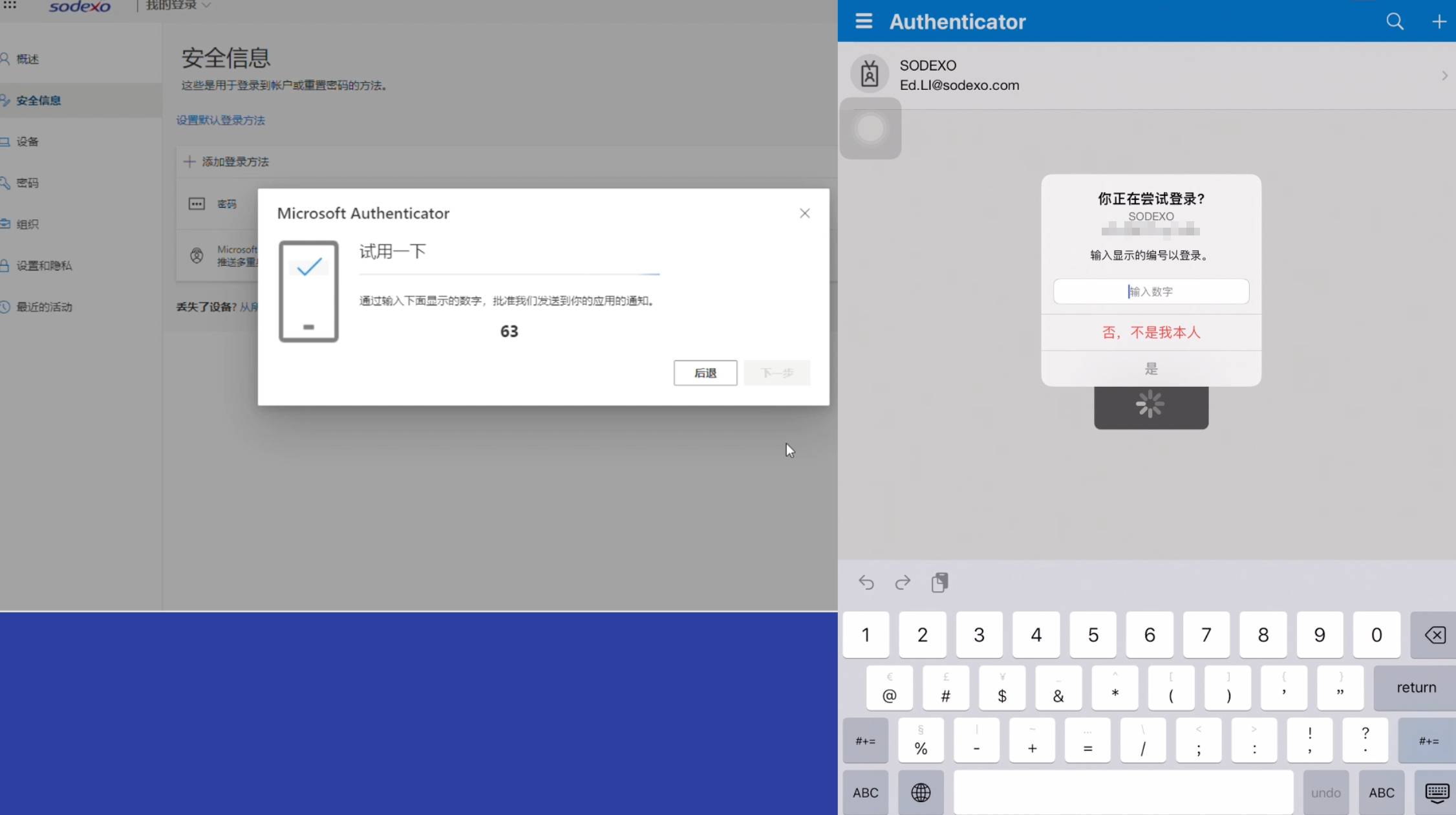The width and height of the screenshot is (1456, 815).
Task: Tap the keyboard undo arrow icon
Action: (x=866, y=582)
